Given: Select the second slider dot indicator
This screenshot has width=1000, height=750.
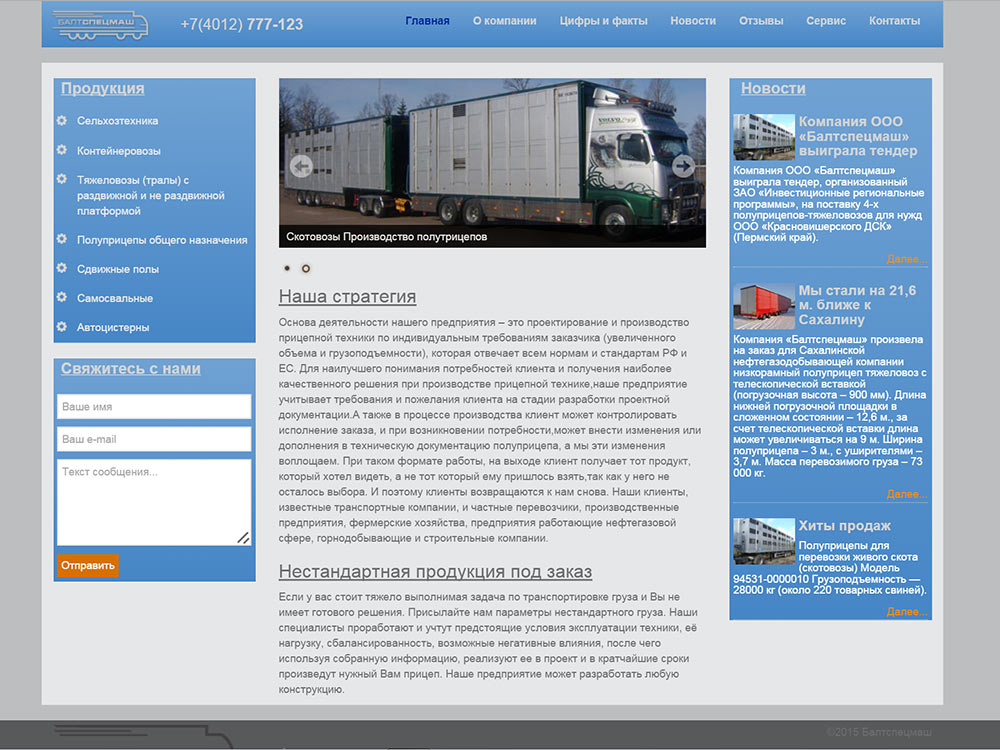Looking at the screenshot, I should (306, 268).
